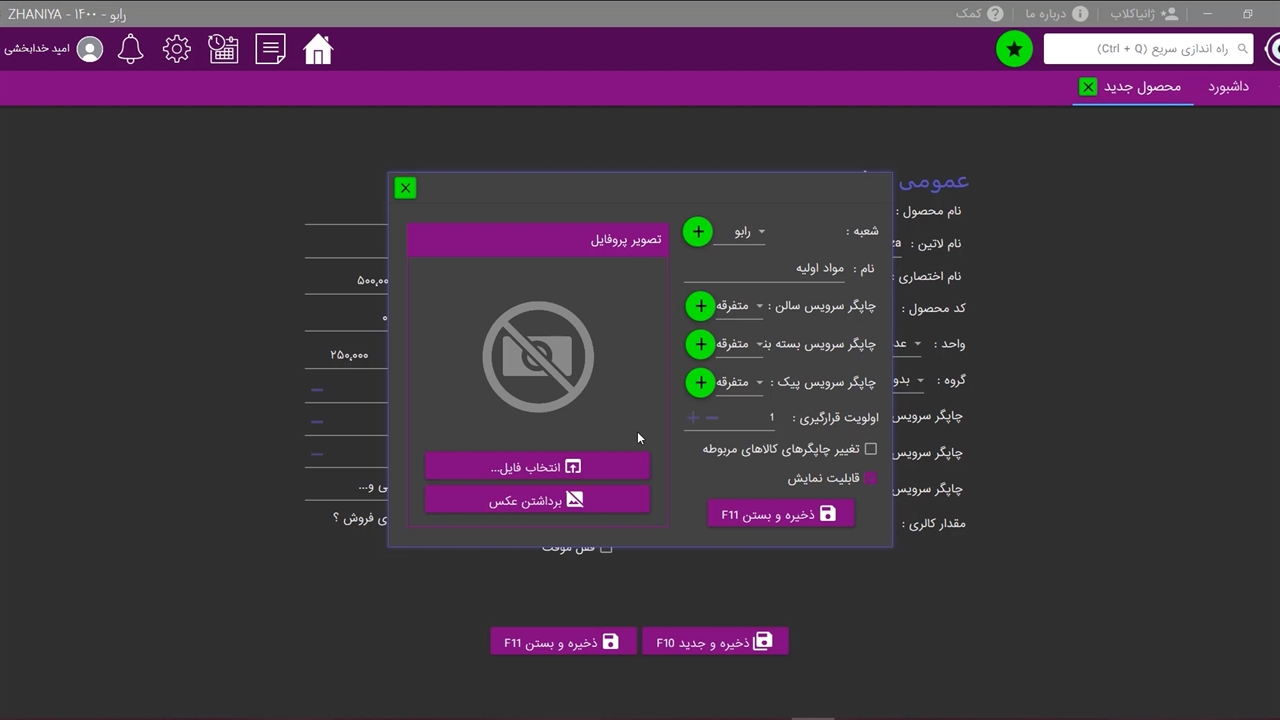This screenshot has height=720, width=1280.
Task: Switch to the داشبورد tab
Action: pos(1228,87)
